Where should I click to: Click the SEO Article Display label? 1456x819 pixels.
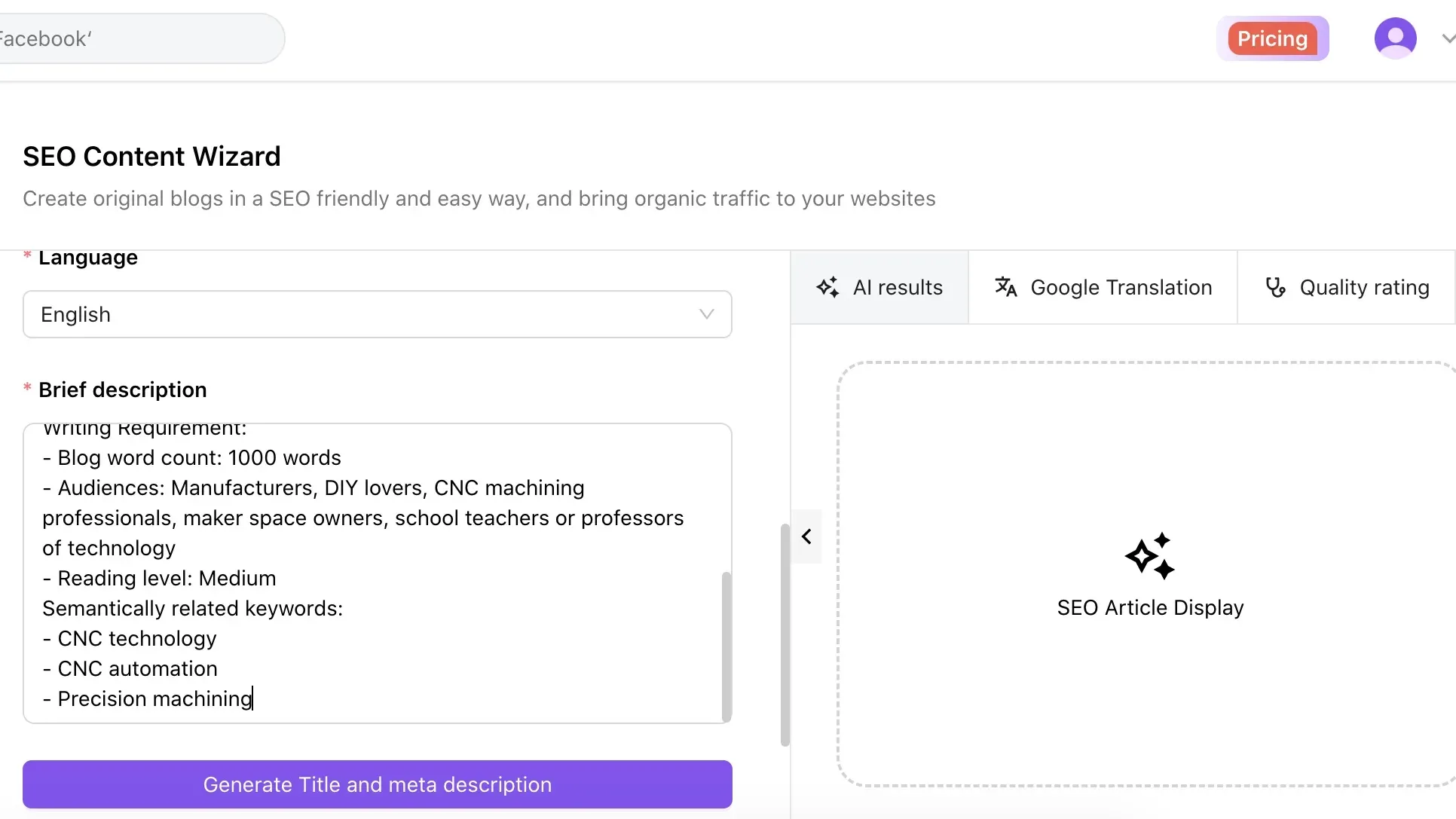pos(1150,607)
